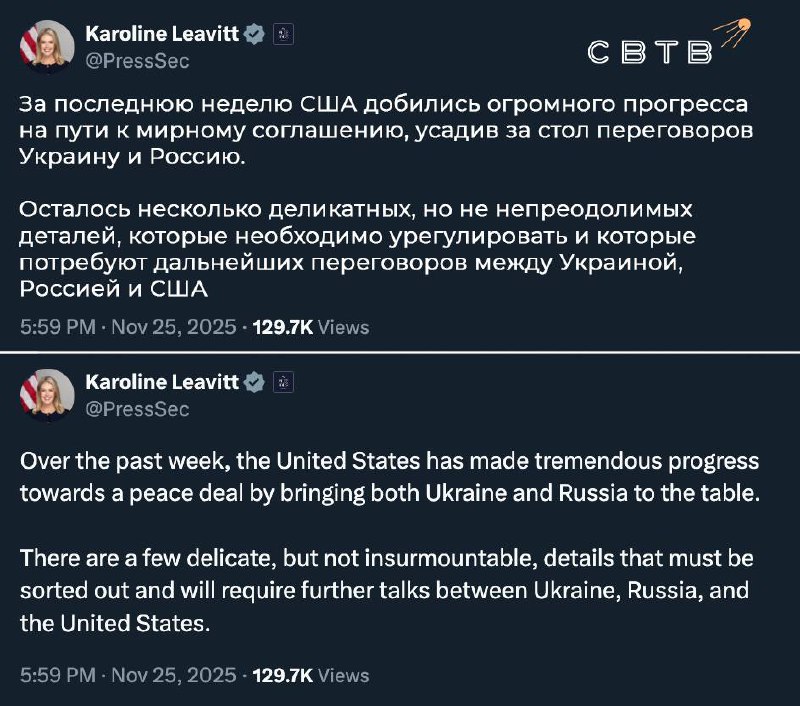Click the @PressSec handle on the Russian tweet
This screenshot has width=800, height=706.
tap(137, 60)
